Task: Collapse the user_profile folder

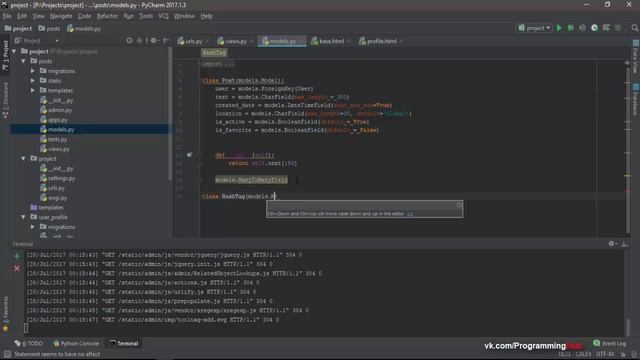Action: (24, 217)
